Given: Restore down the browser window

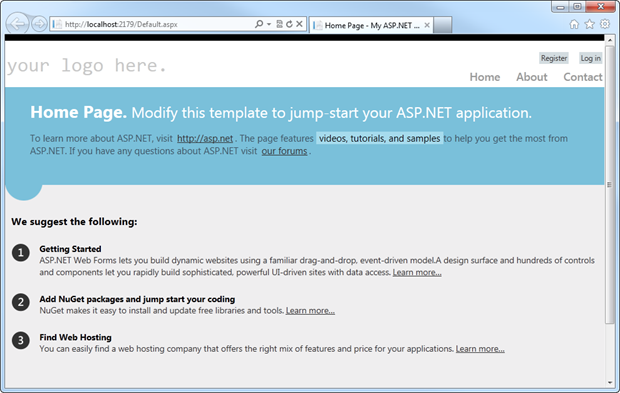Looking at the screenshot, I should click(577, 7).
